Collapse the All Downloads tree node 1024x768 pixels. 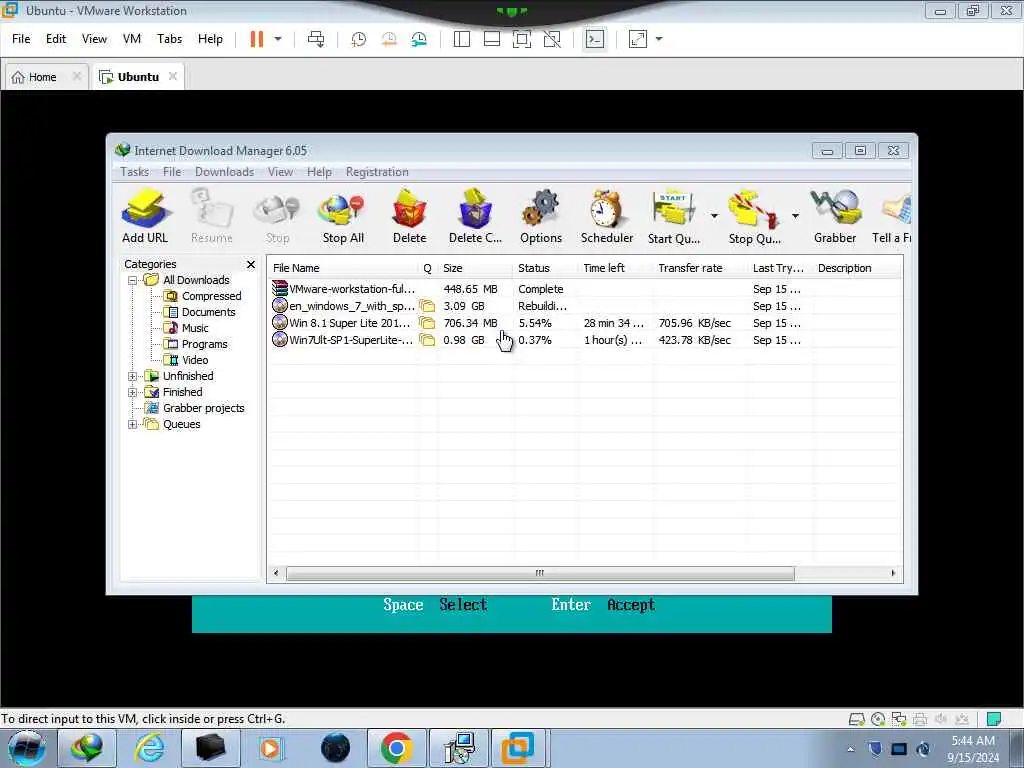tap(133, 280)
